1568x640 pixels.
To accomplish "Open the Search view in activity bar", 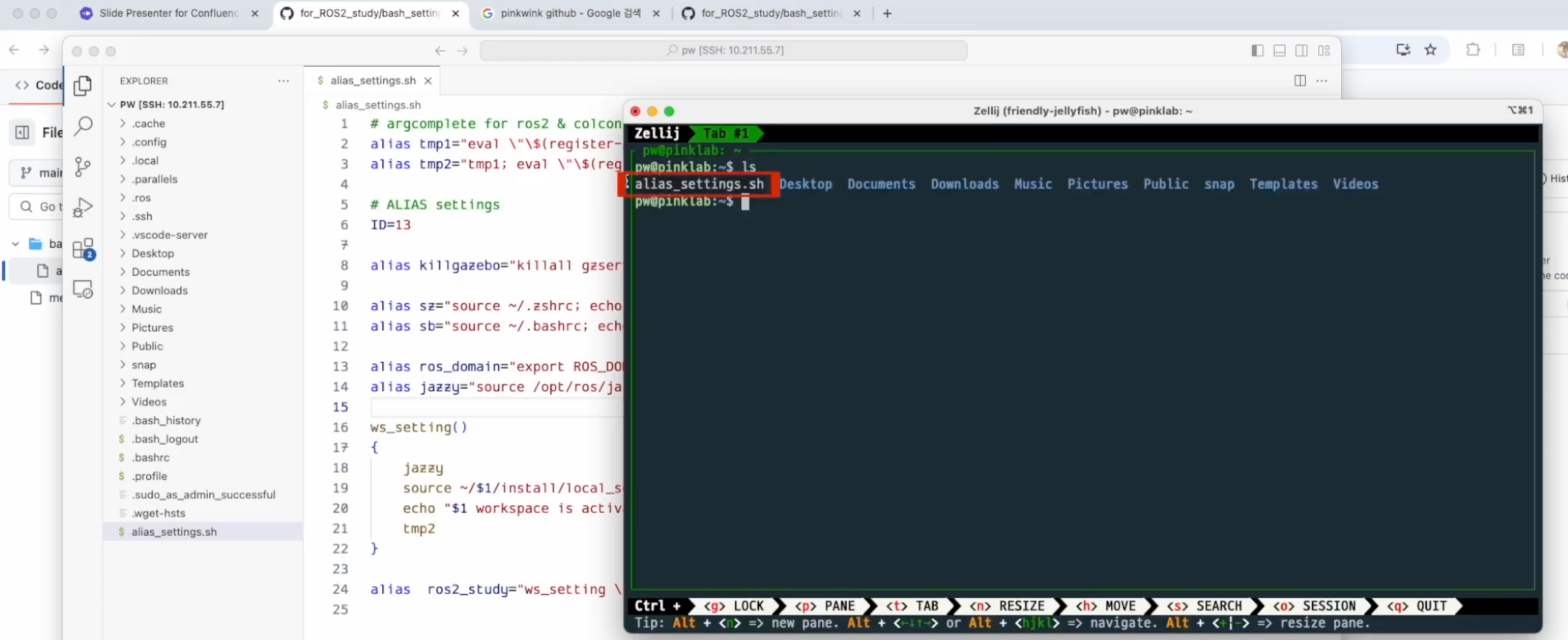I will pos(83,126).
